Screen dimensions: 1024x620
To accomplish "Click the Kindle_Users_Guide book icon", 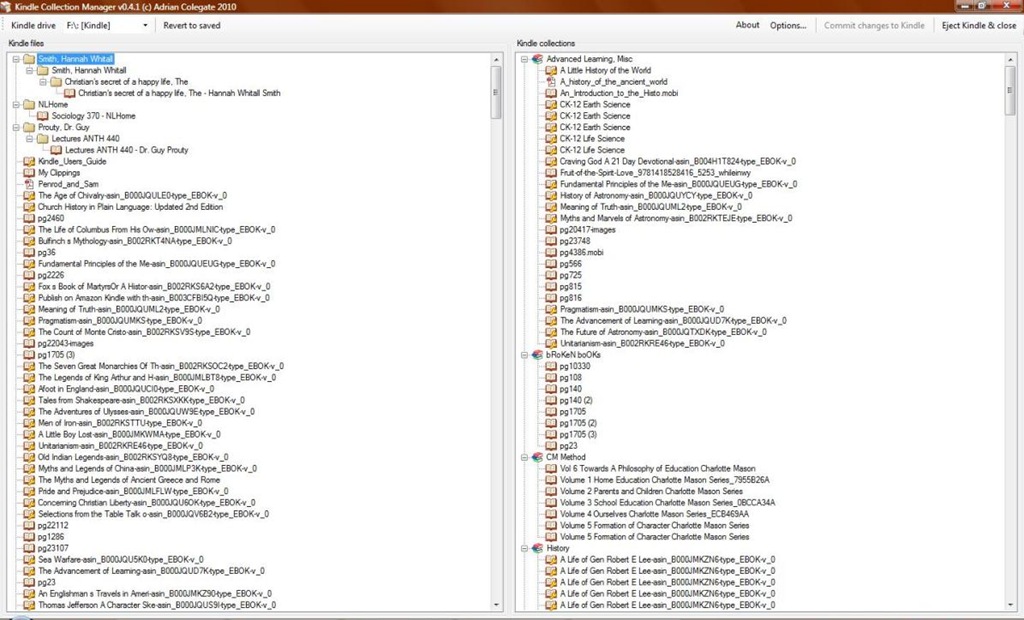I will 29,161.
